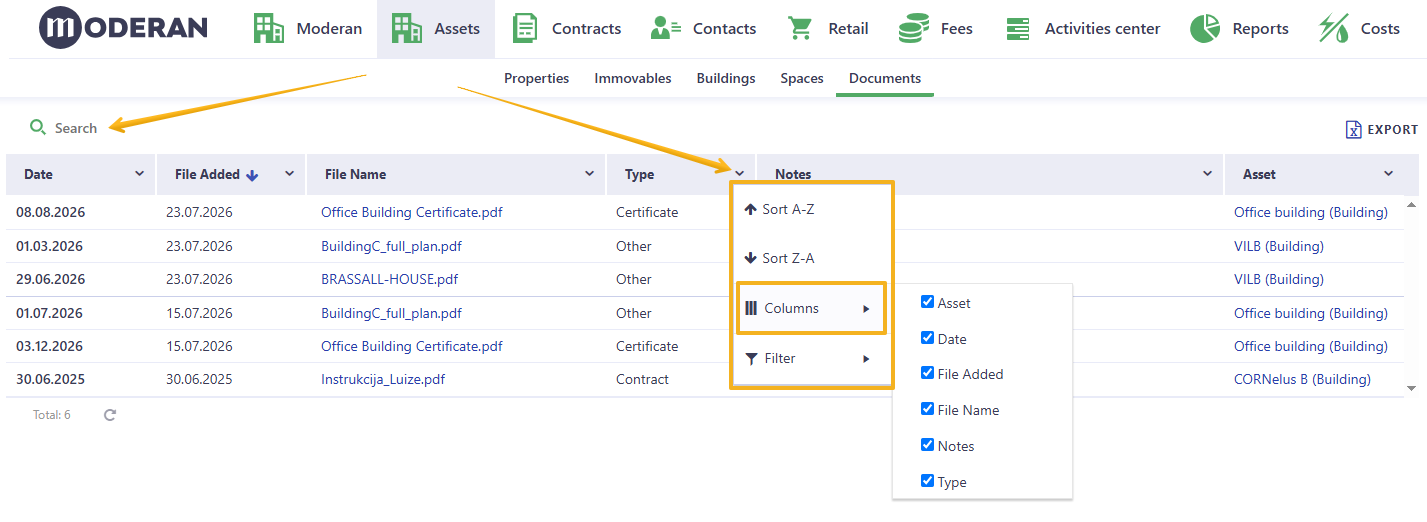This screenshot has width=1427, height=522.
Task: Uncheck the Notes column checkbox
Action: pyautogui.click(x=927, y=445)
